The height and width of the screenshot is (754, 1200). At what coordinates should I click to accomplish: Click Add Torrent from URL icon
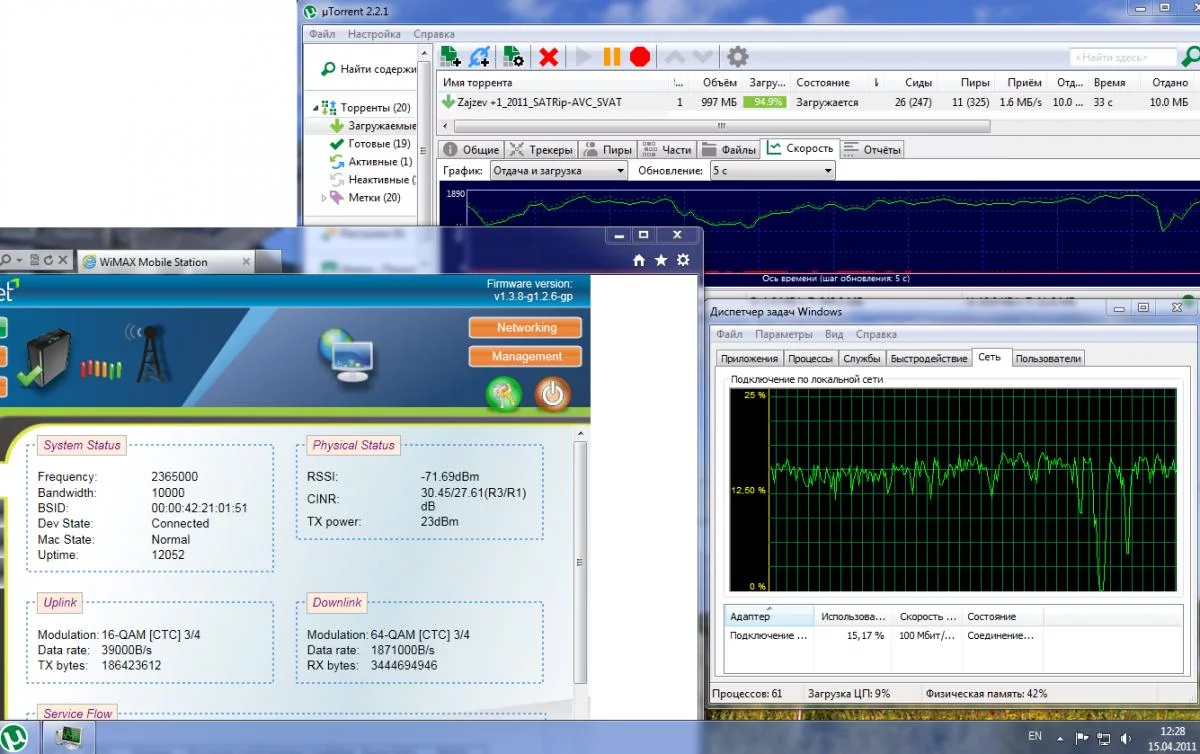click(x=480, y=57)
